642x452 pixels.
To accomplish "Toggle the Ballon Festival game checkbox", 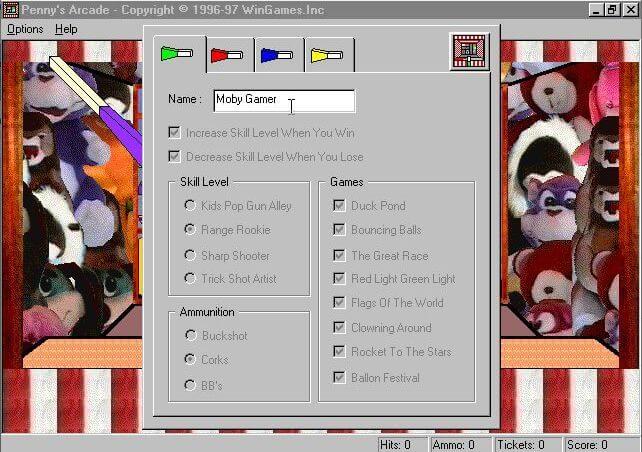I will tap(339, 377).
